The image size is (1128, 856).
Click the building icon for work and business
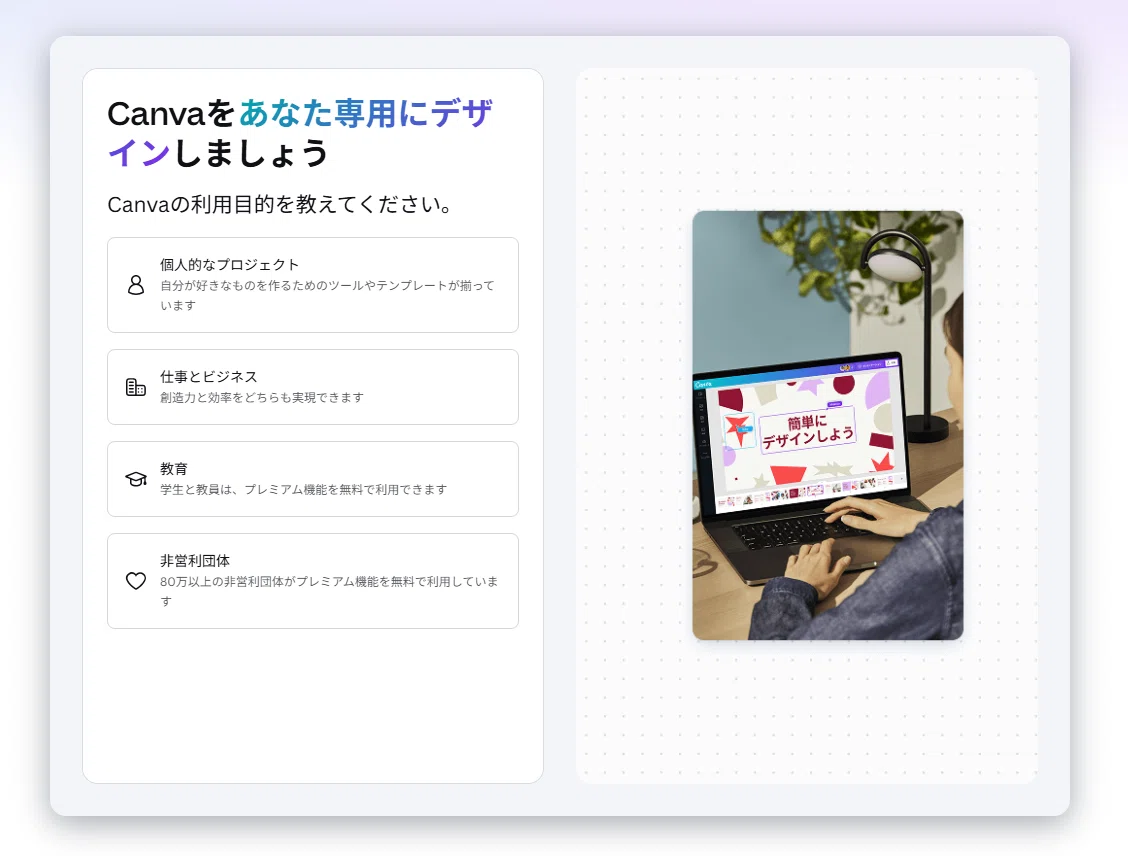click(x=136, y=387)
